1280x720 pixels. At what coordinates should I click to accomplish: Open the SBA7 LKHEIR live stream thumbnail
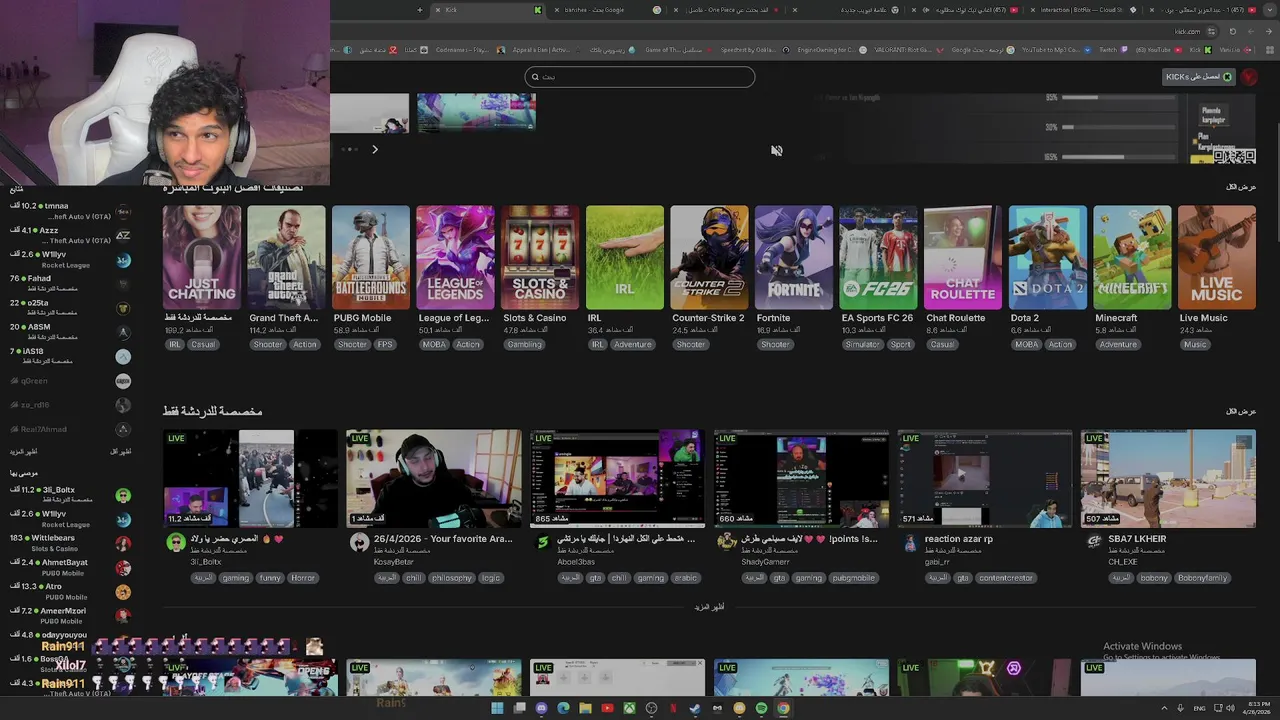tap(1168, 479)
